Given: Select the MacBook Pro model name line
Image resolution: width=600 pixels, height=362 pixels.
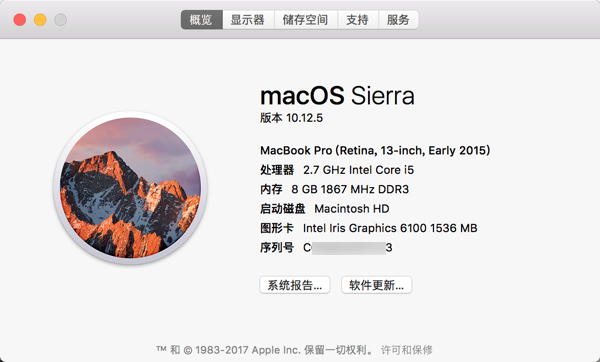Looking at the screenshot, I should tap(375, 150).
